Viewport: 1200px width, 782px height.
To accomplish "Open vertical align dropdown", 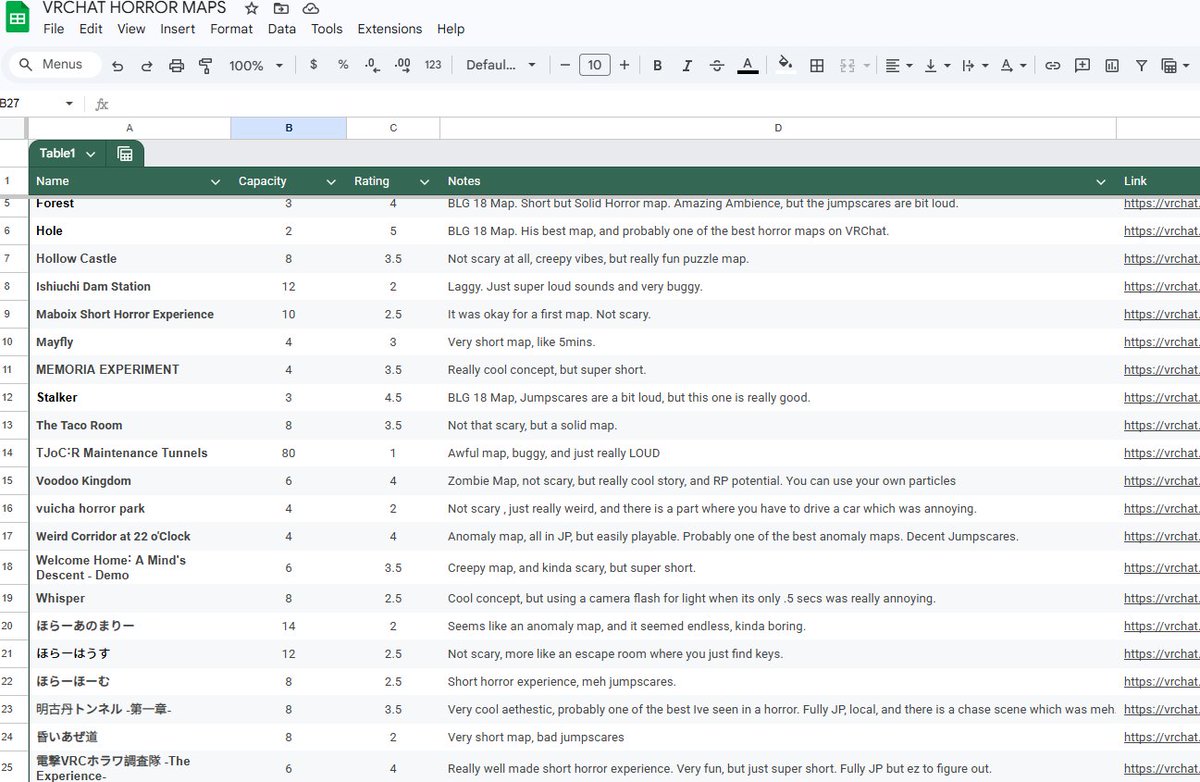I will coord(937,65).
